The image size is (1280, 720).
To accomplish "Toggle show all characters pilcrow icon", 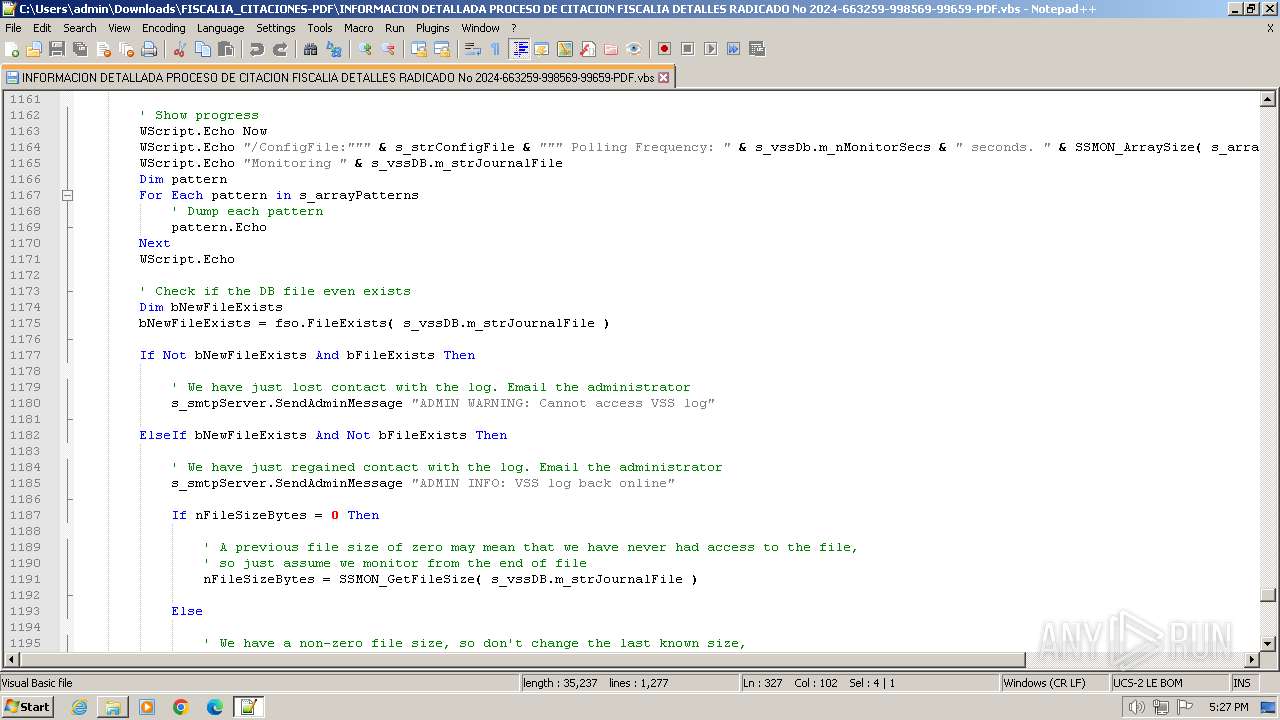I will 496,49.
